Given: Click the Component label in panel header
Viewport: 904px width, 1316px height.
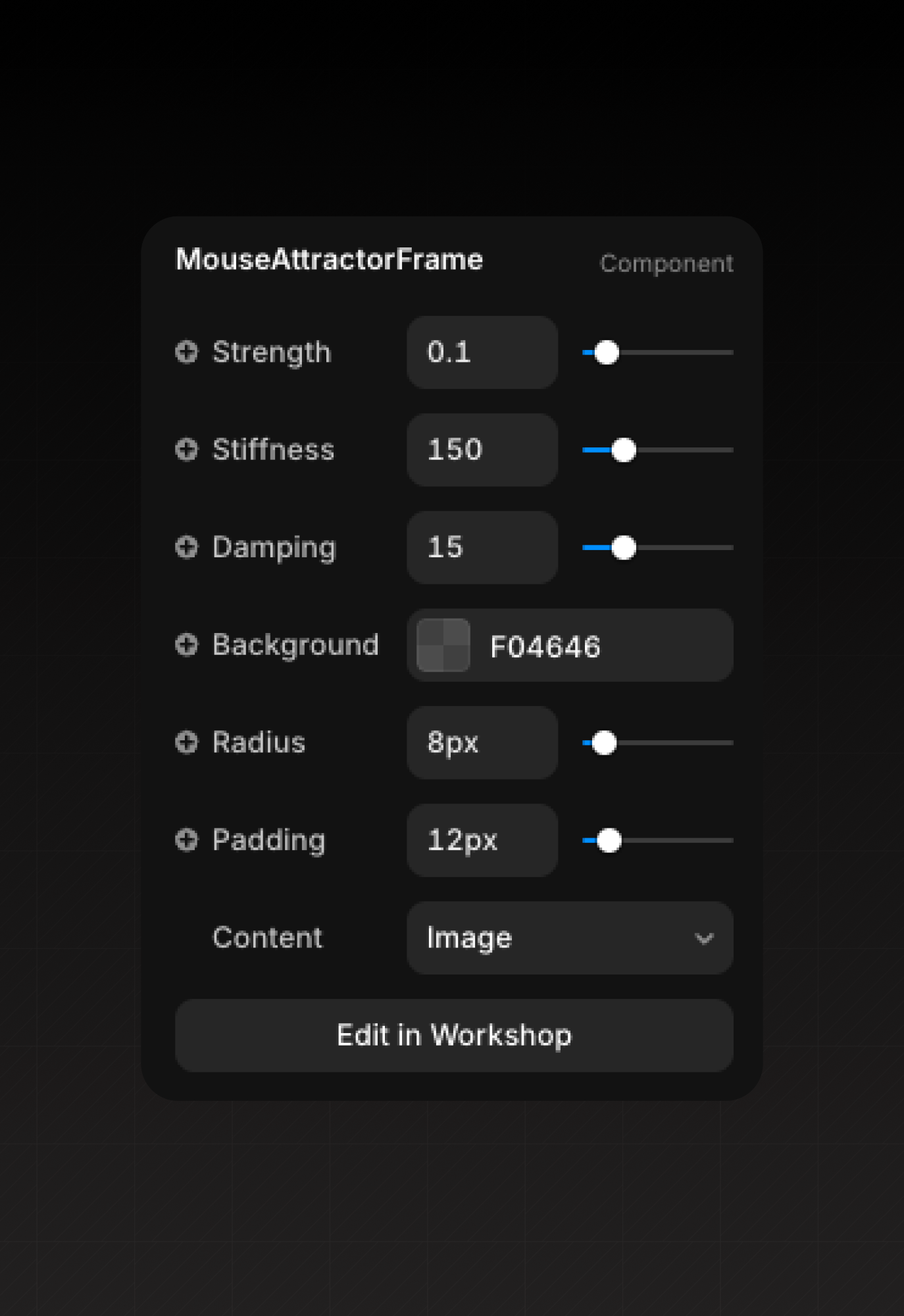Looking at the screenshot, I should [x=666, y=263].
